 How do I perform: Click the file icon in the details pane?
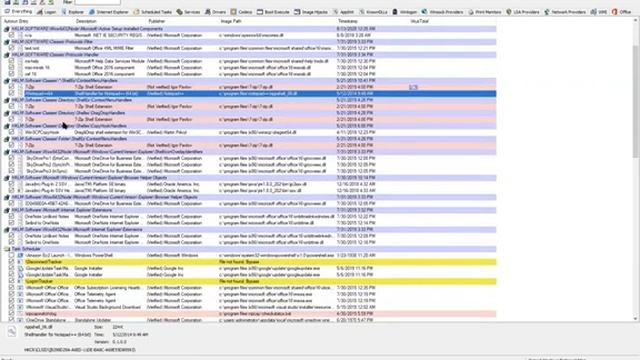point(11,332)
